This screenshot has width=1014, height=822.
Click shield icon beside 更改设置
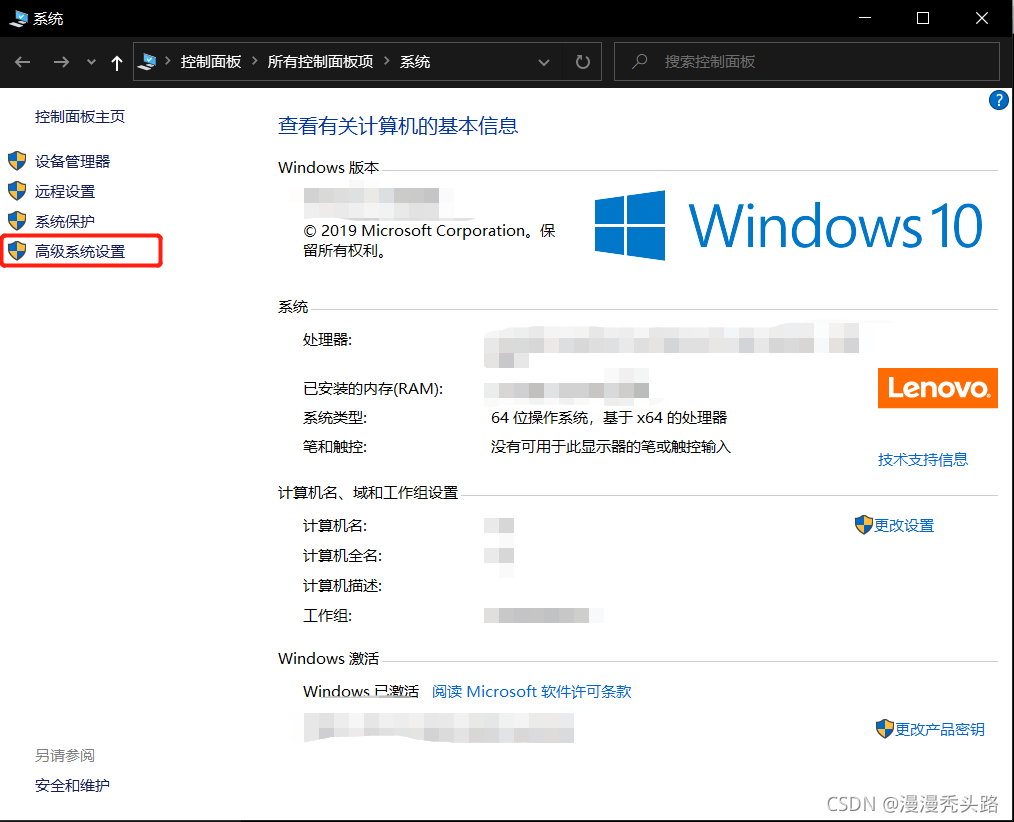coord(863,525)
